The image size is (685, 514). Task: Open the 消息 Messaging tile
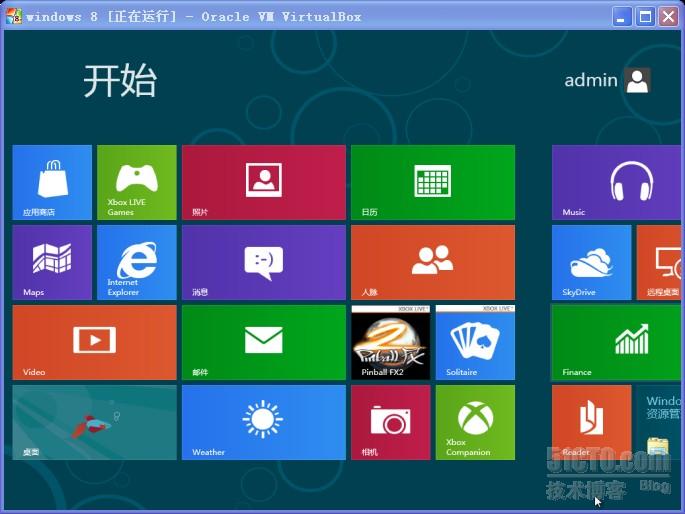pyautogui.click(x=264, y=262)
